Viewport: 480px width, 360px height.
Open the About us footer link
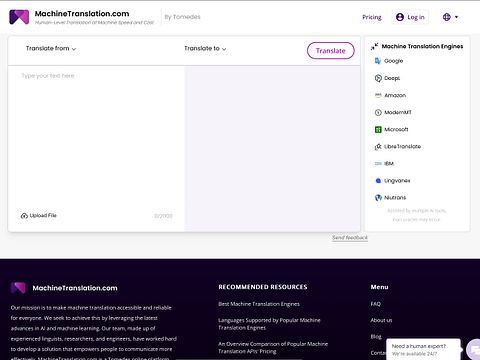coord(381,320)
